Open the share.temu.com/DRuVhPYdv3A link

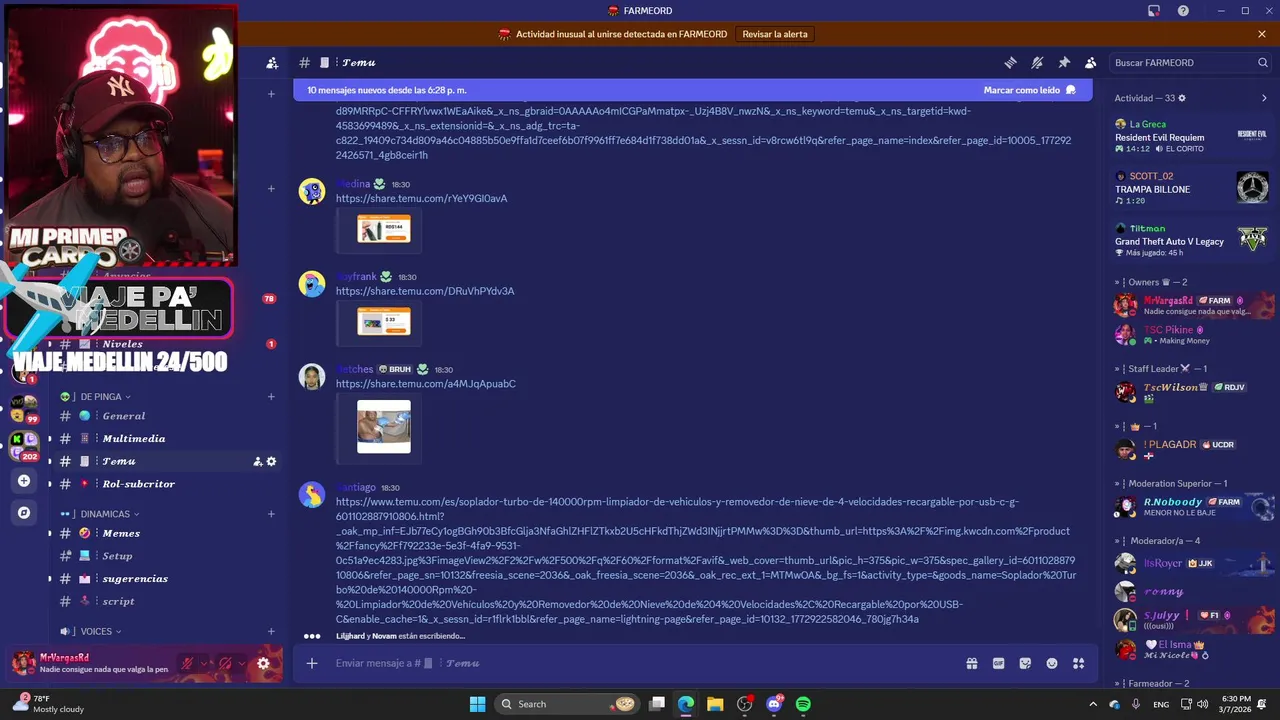click(425, 291)
